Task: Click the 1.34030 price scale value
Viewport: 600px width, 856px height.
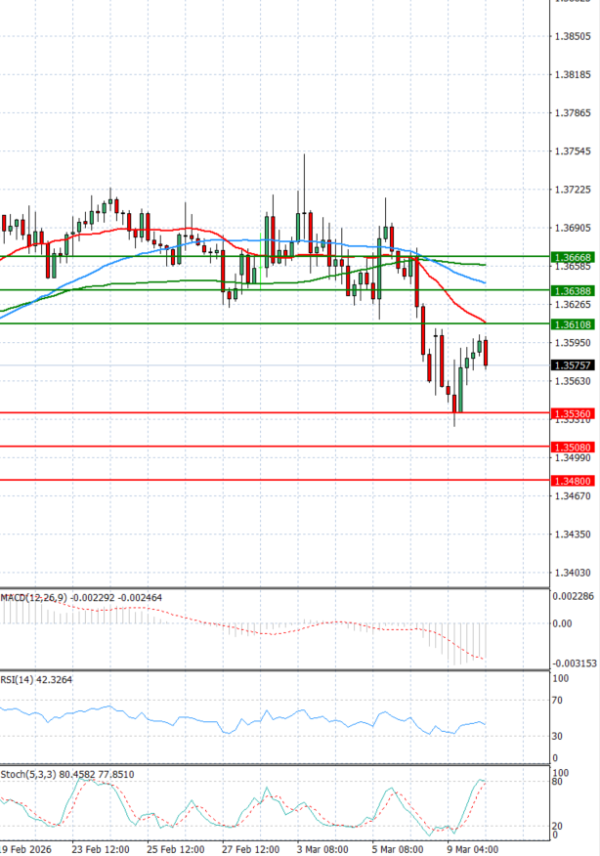Action: tap(571, 573)
